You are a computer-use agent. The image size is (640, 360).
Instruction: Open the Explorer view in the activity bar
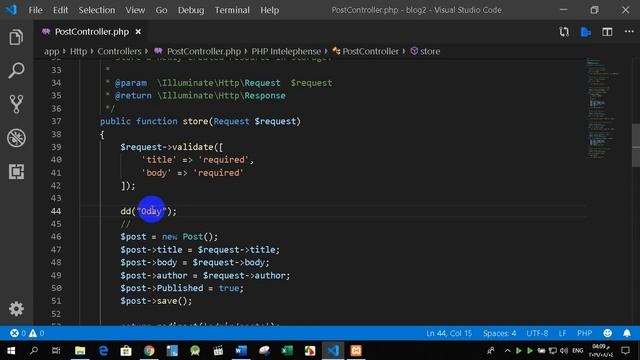tap(16, 37)
